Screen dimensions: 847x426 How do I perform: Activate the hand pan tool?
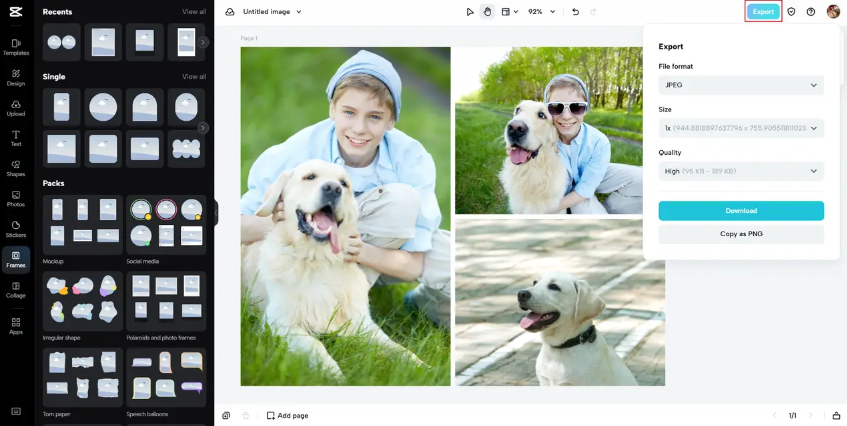tap(487, 12)
